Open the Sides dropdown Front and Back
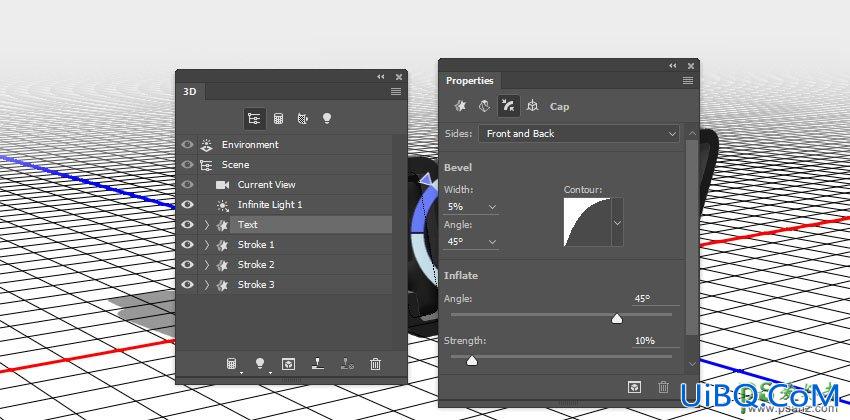Viewport: 850px width, 420px height. (579, 133)
